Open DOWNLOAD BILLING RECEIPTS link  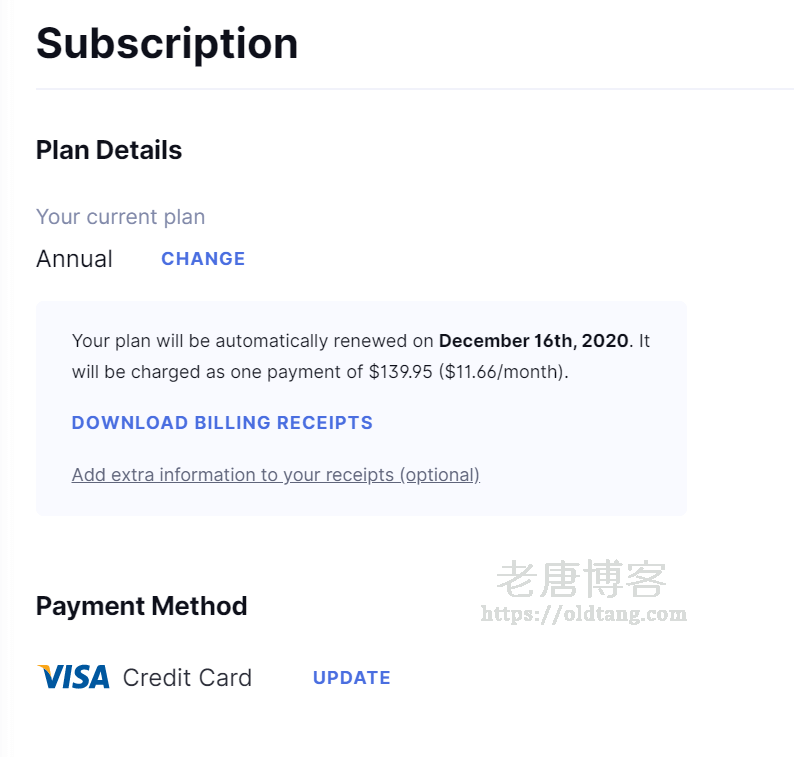coord(222,423)
